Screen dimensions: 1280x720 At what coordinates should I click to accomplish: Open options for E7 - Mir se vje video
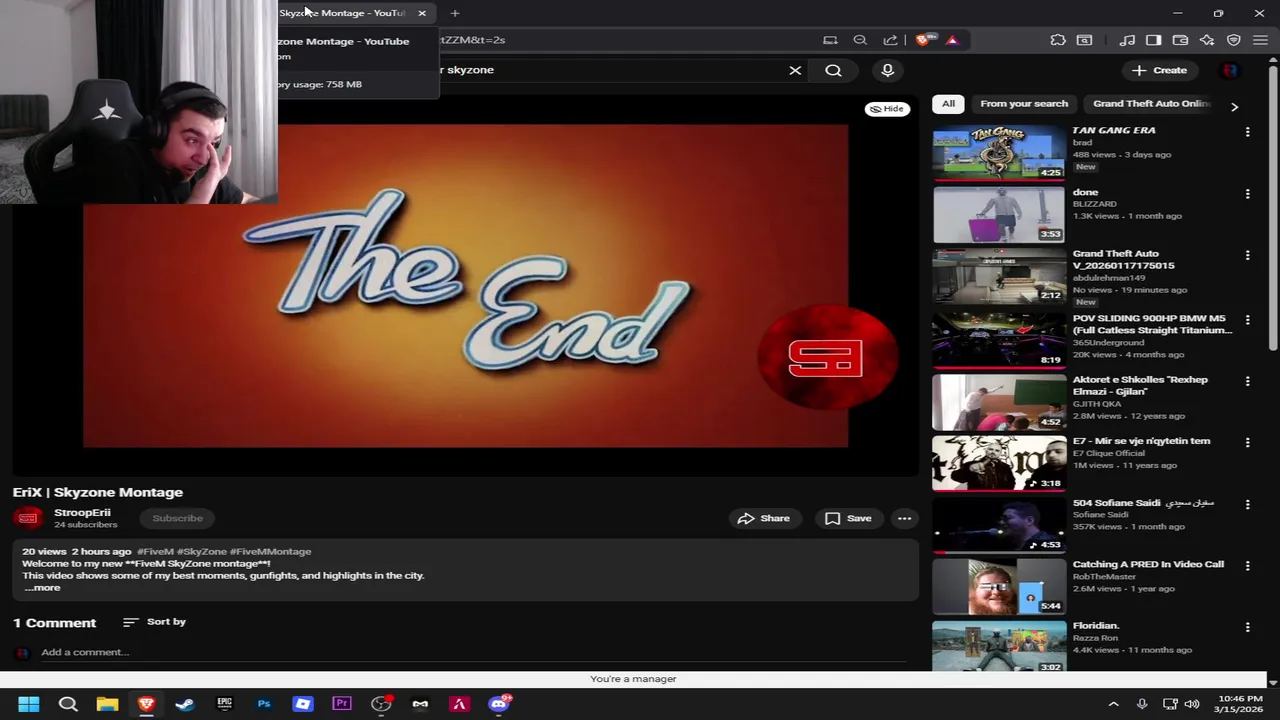coord(1247,443)
